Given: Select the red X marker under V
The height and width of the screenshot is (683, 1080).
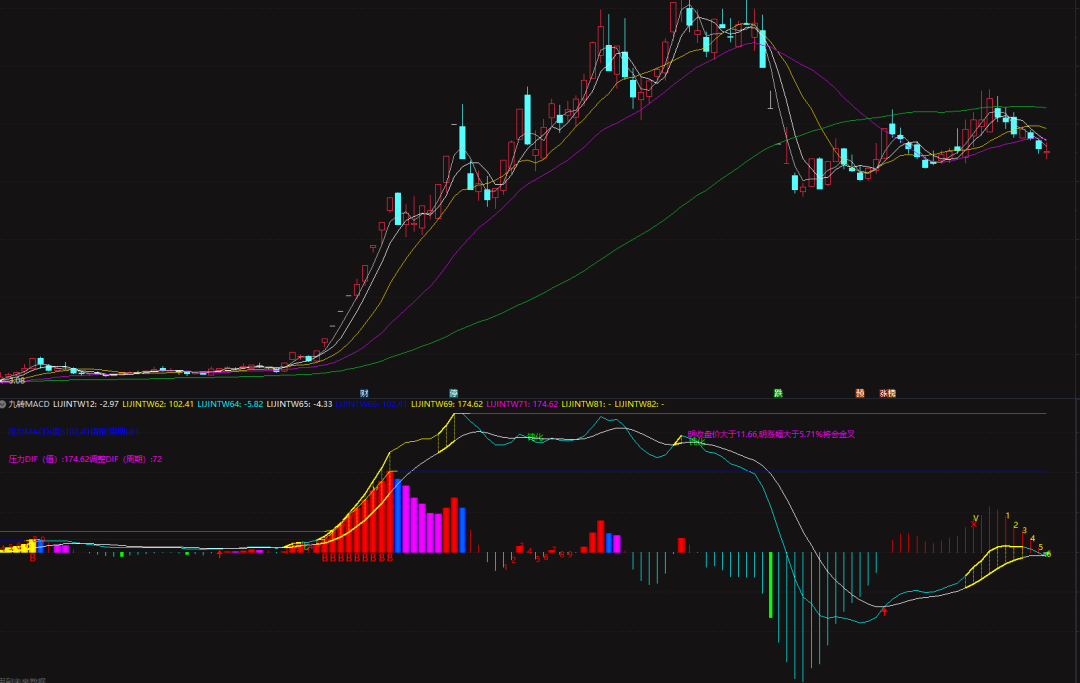Looking at the screenshot, I should click(974, 523).
